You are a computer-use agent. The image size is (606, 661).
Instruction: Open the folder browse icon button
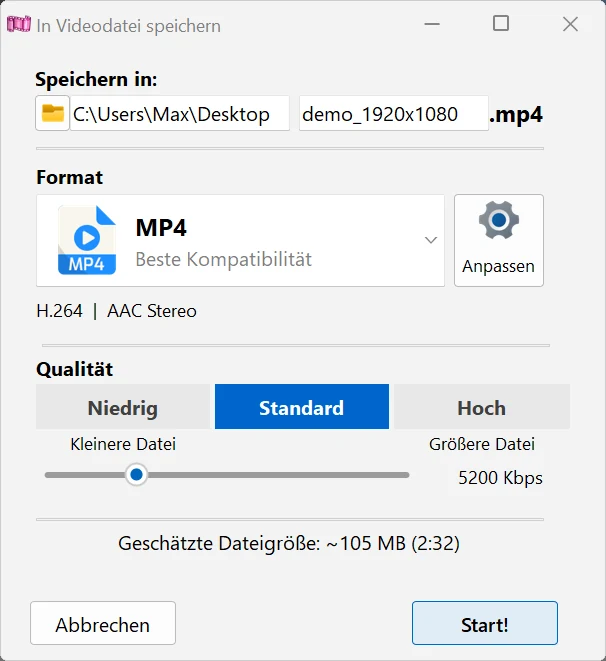coord(52,113)
